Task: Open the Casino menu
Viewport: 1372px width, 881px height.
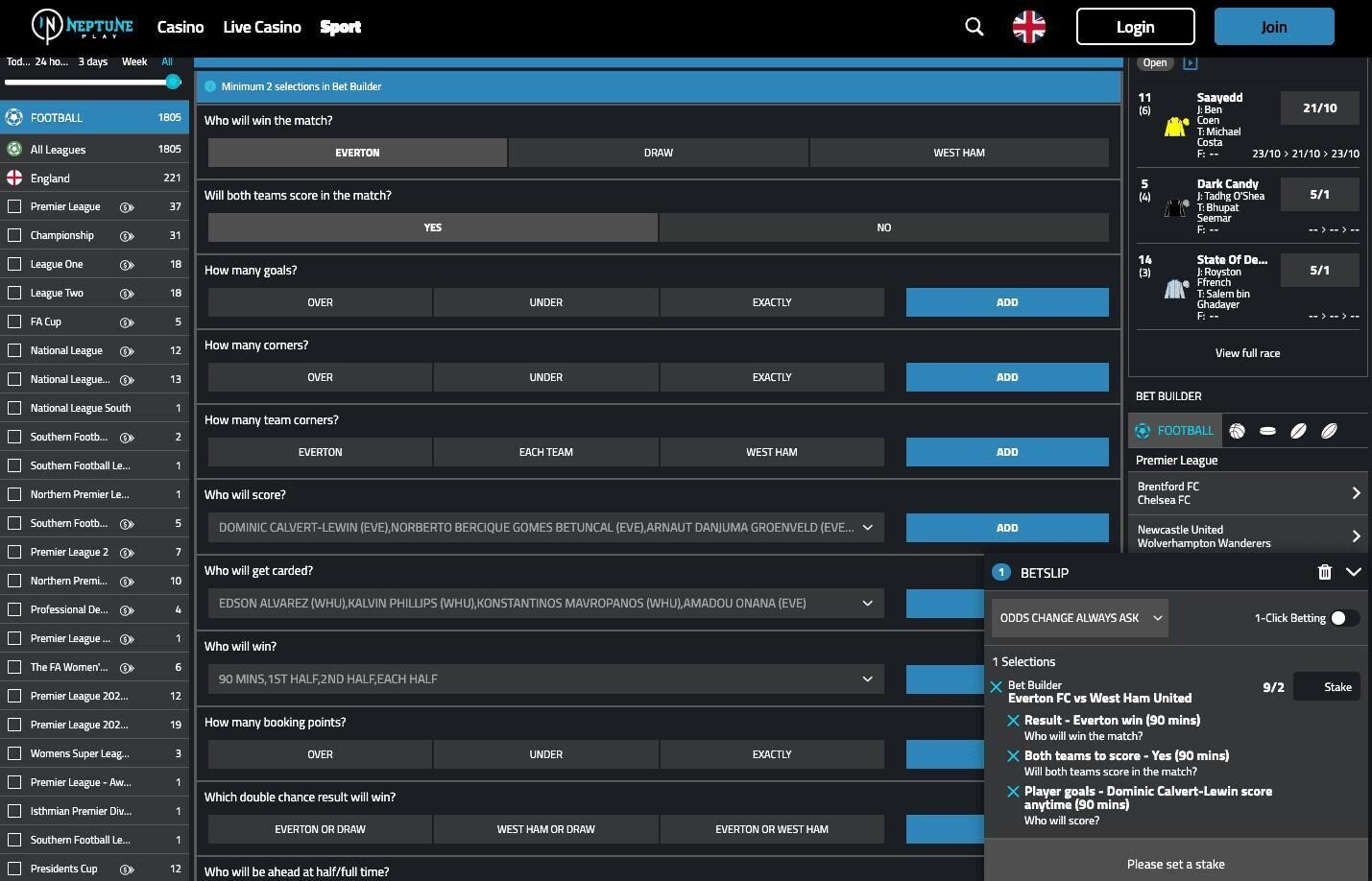Action: [181, 27]
